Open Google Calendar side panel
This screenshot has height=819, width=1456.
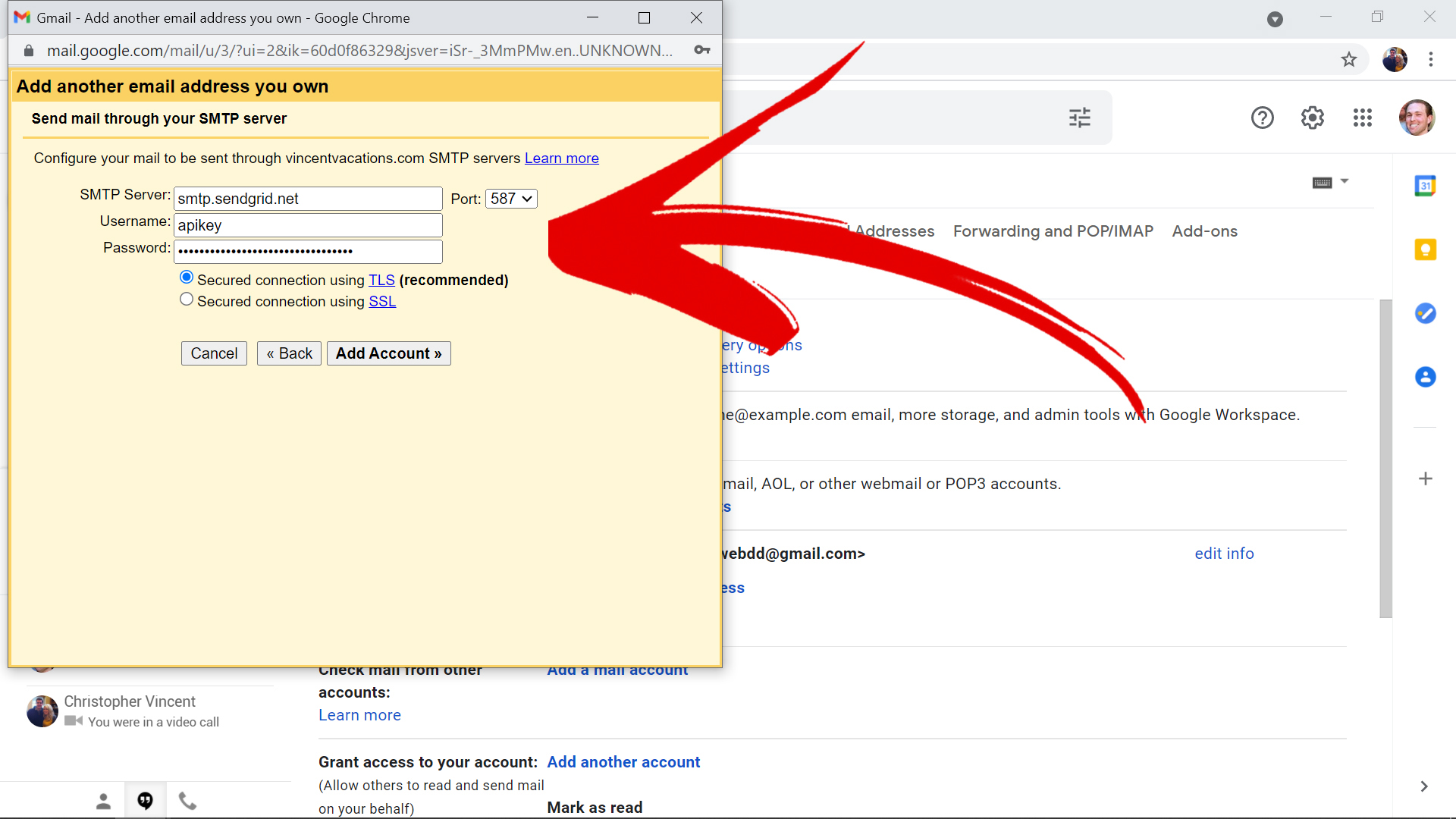(1426, 186)
